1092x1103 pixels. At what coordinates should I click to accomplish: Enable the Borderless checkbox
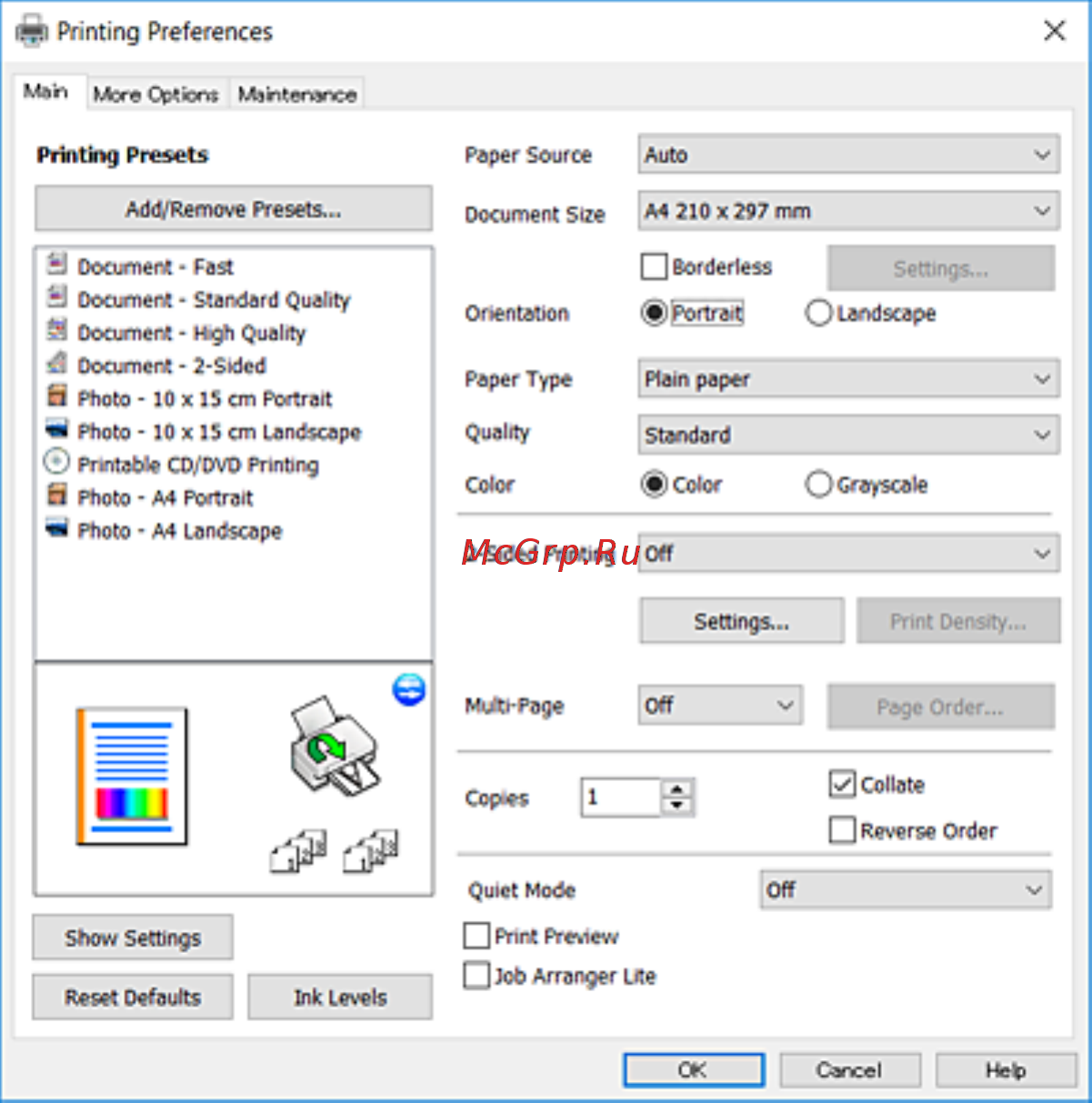[654, 267]
